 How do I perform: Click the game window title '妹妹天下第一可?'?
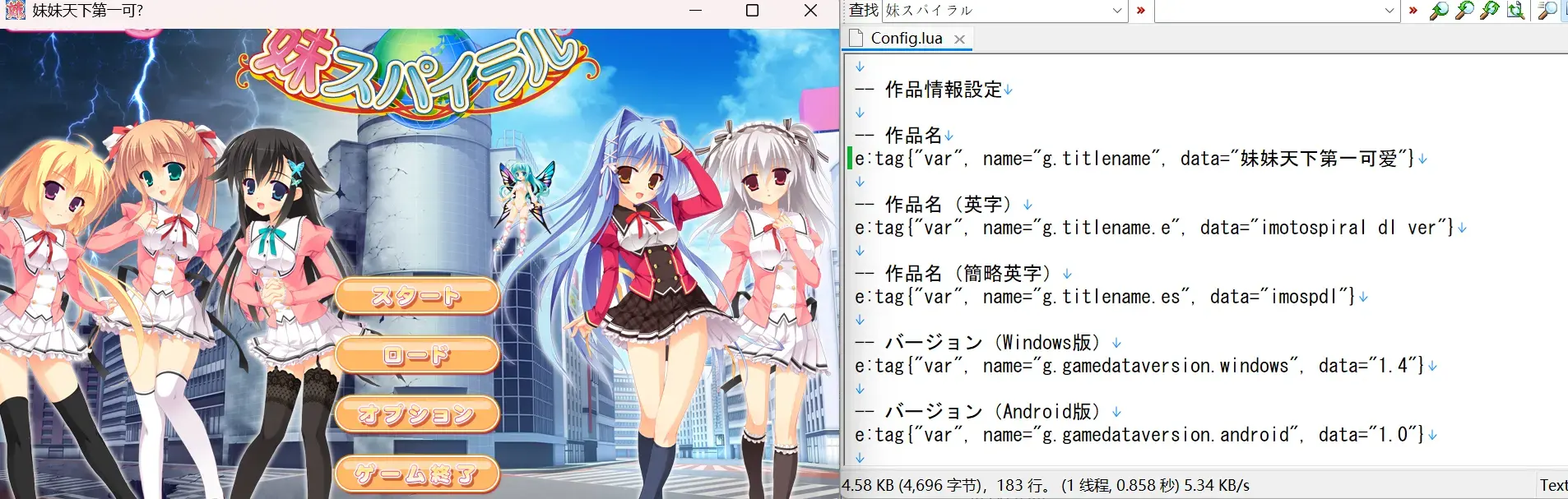pyautogui.click(x=88, y=11)
